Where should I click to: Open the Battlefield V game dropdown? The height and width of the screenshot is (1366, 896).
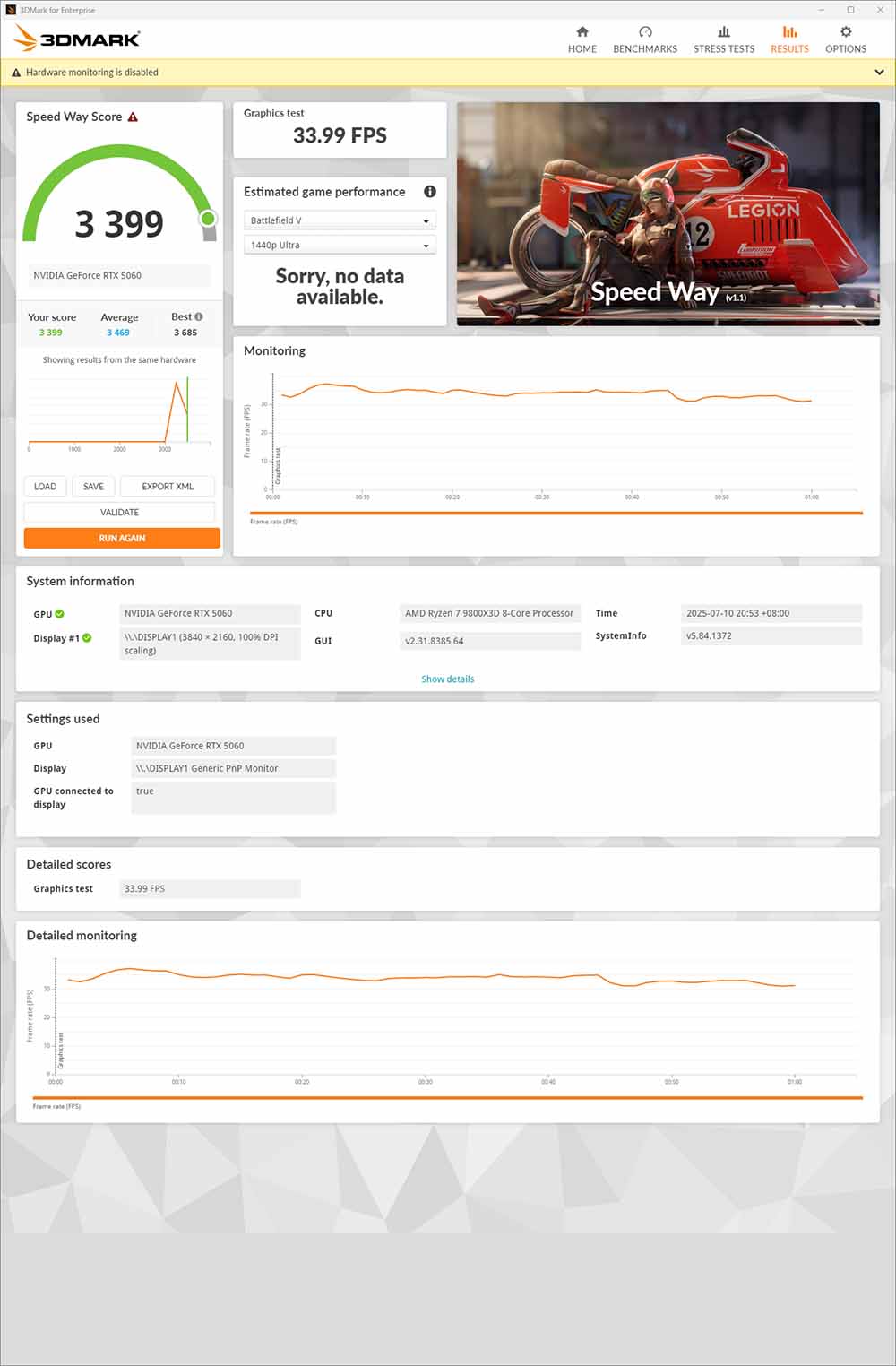tap(339, 220)
